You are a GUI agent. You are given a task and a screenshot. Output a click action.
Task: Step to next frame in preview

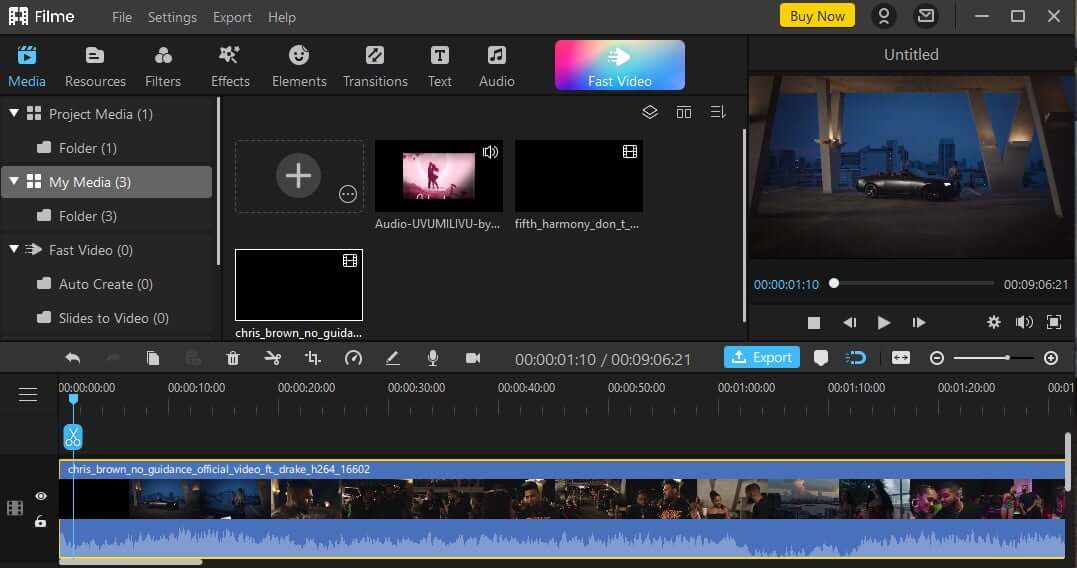918,322
